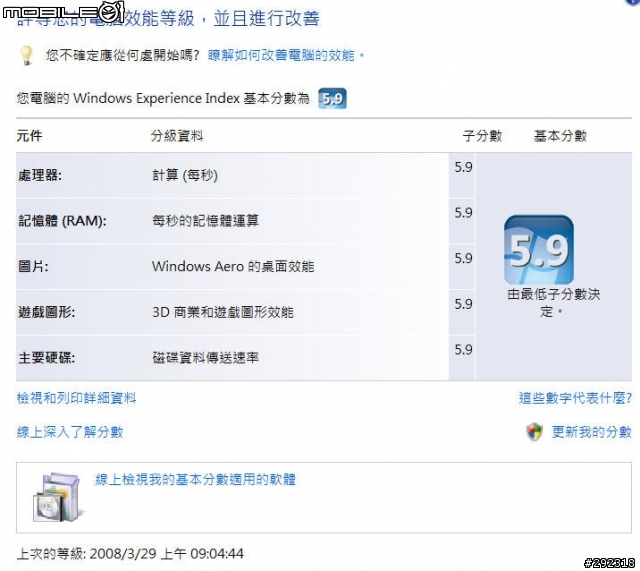Click 每秒的記憶體運算 description text
The image size is (640, 571).
click(x=205, y=221)
